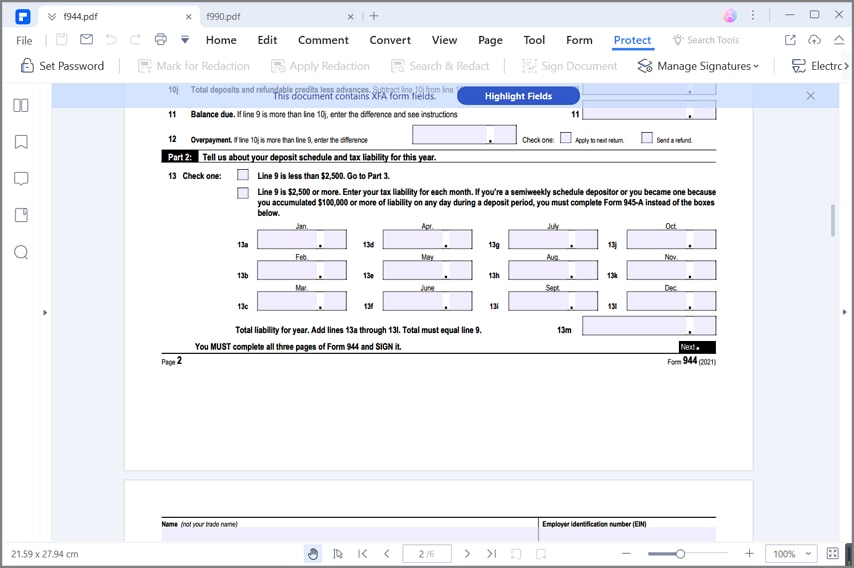Click the zoom in plus icon
854x568 pixels.
click(749, 553)
